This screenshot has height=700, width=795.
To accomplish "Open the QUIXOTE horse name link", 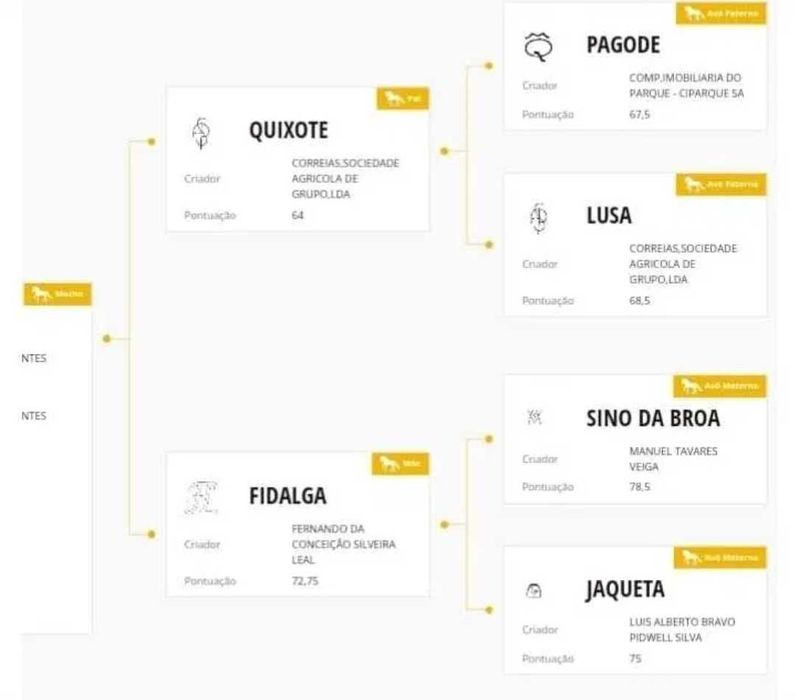I will (288, 131).
